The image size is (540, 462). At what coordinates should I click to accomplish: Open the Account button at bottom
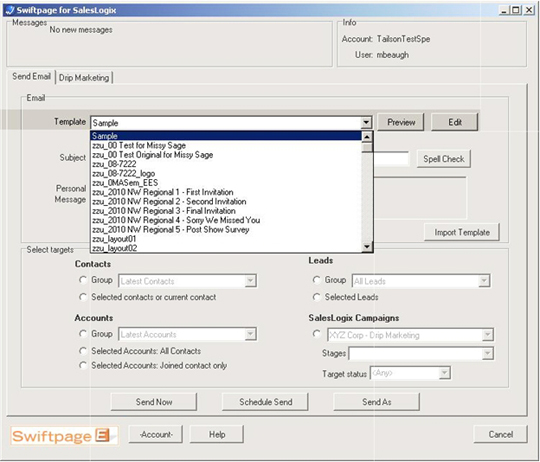[156, 434]
